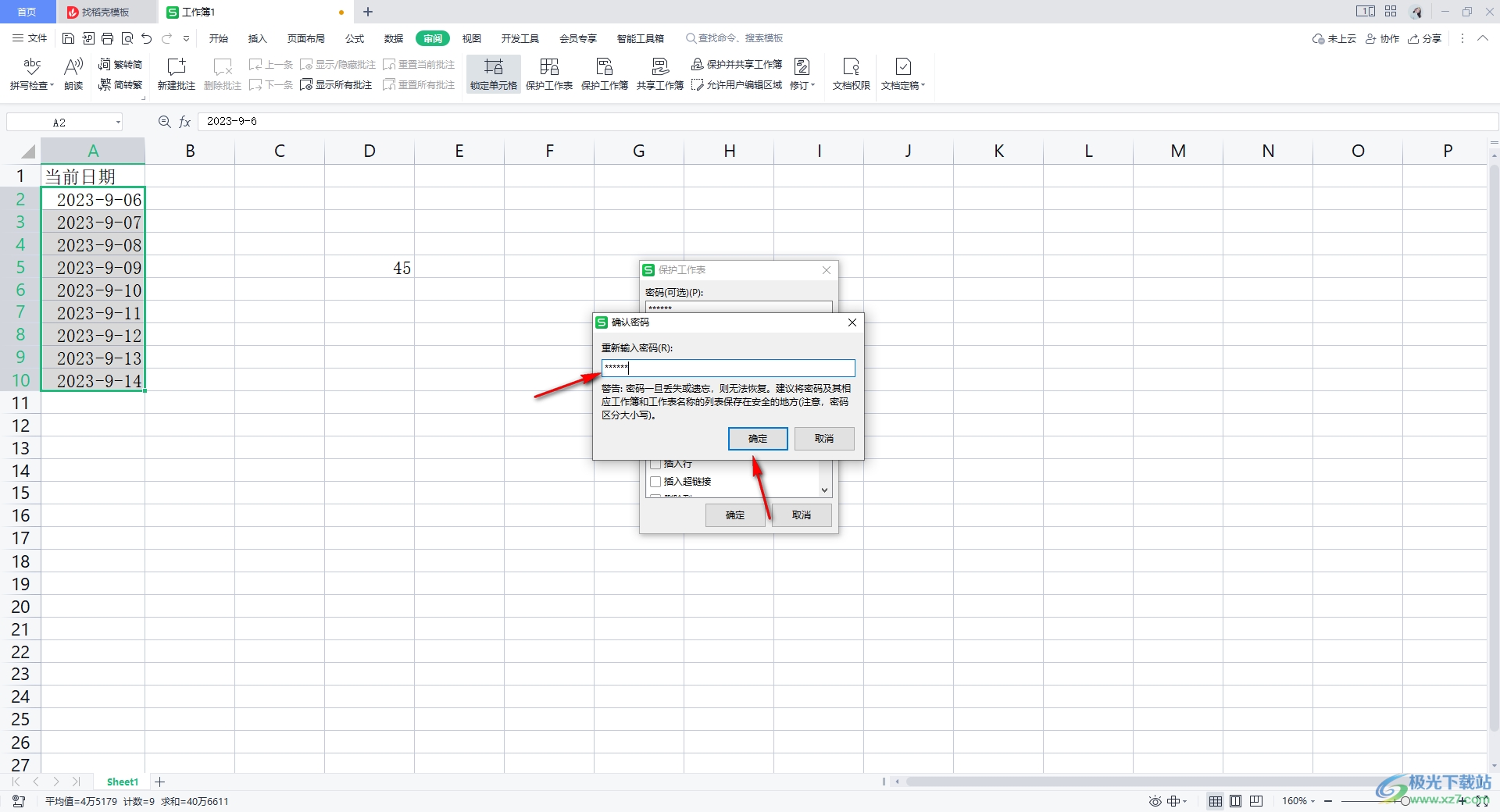Click the eye protection mode icon in status bar
This screenshot has height=812, width=1500.
[1155, 801]
